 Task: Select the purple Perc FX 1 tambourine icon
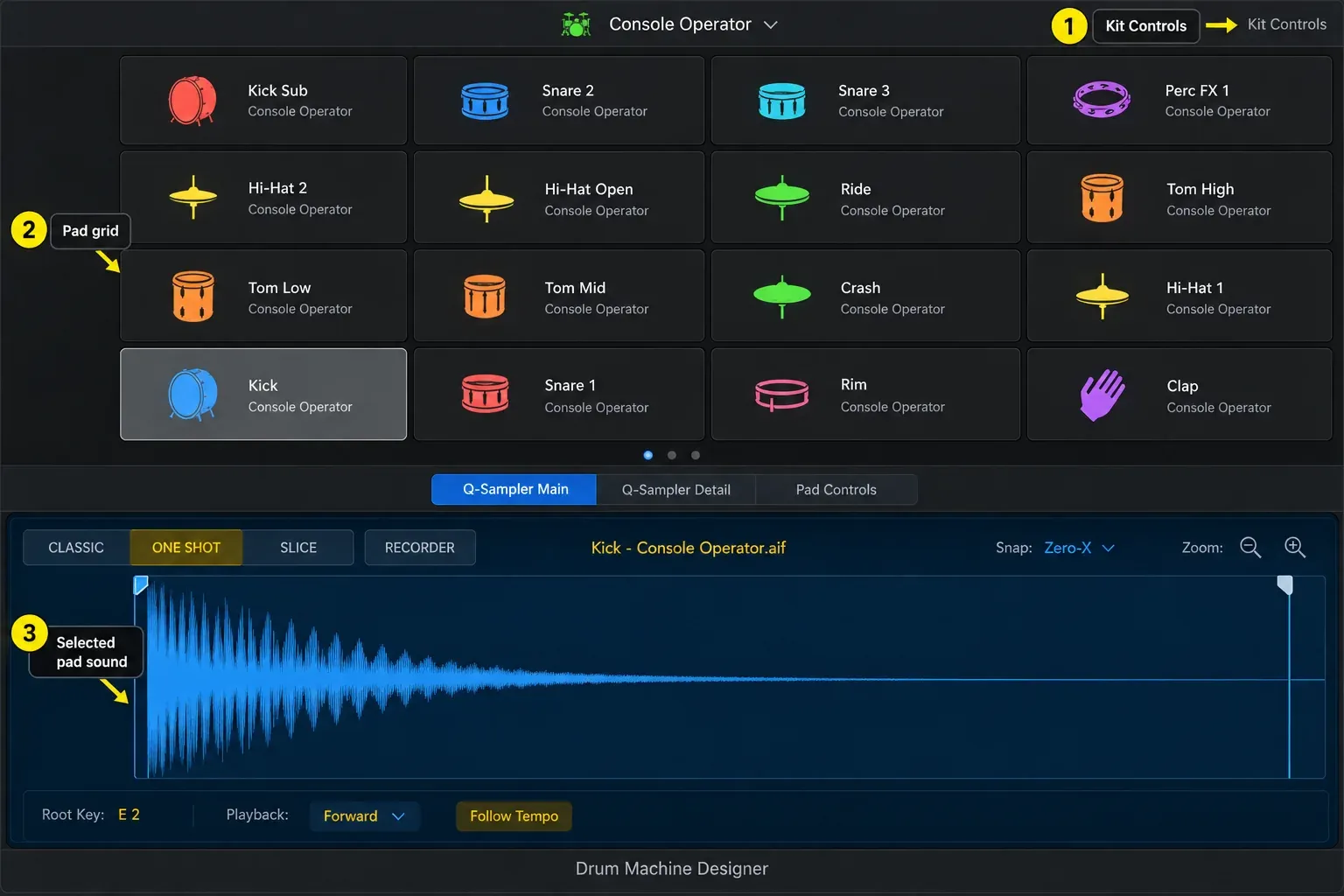1102,100
